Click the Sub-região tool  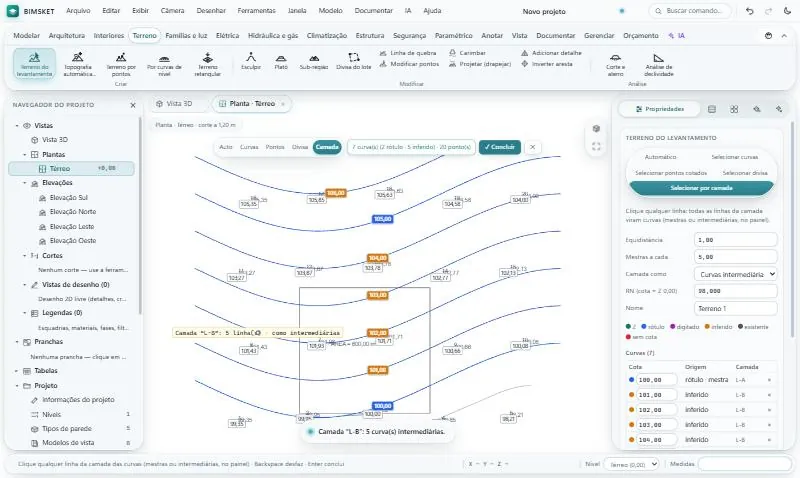[314, 61]
